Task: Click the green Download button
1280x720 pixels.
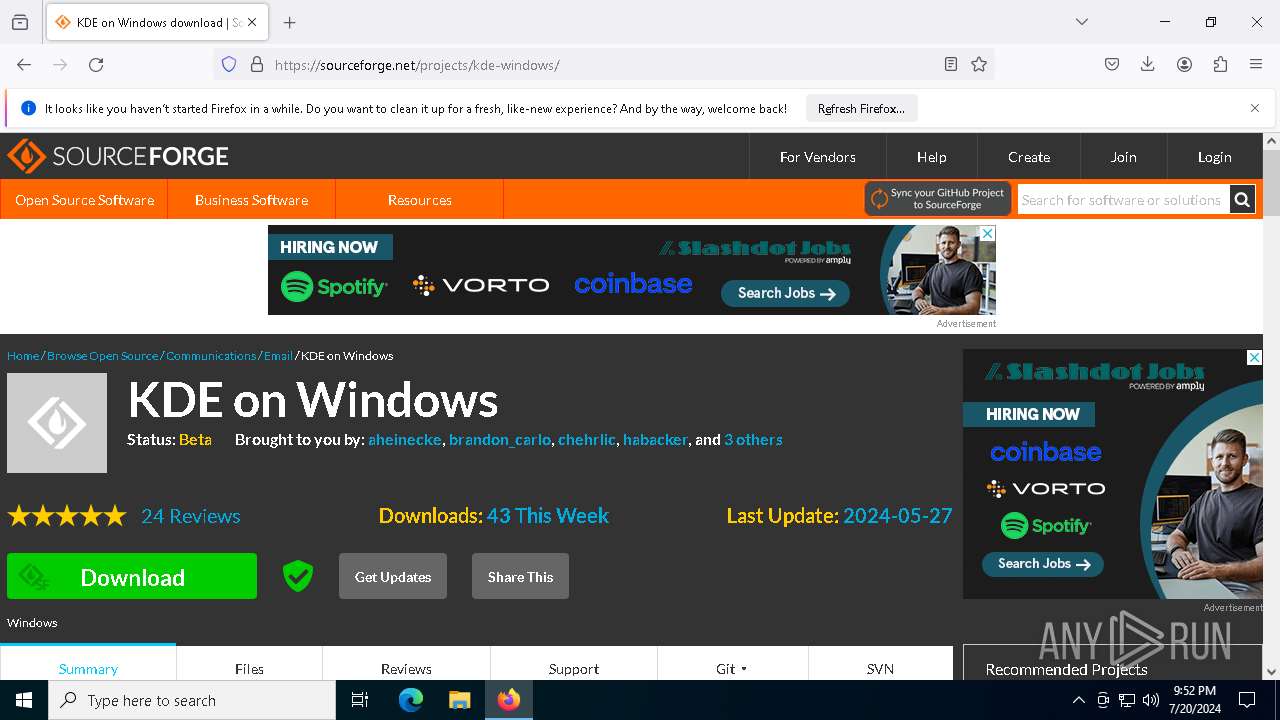Action: (132, 577)
